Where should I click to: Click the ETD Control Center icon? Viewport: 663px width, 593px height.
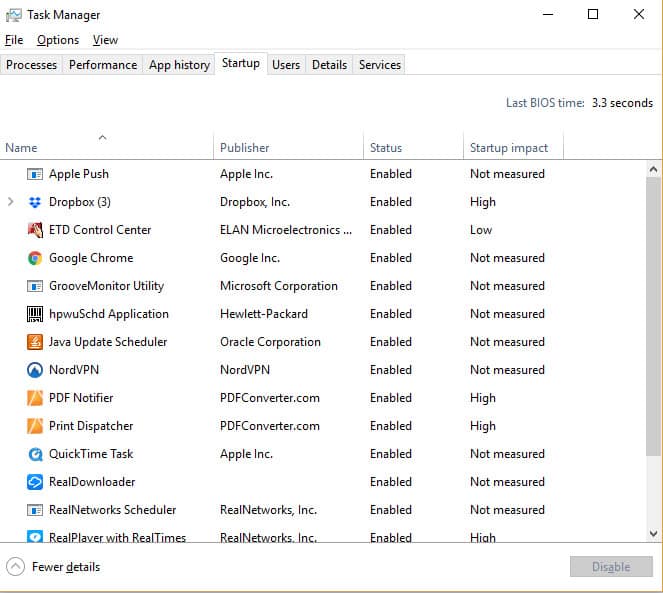click(35, 230)
